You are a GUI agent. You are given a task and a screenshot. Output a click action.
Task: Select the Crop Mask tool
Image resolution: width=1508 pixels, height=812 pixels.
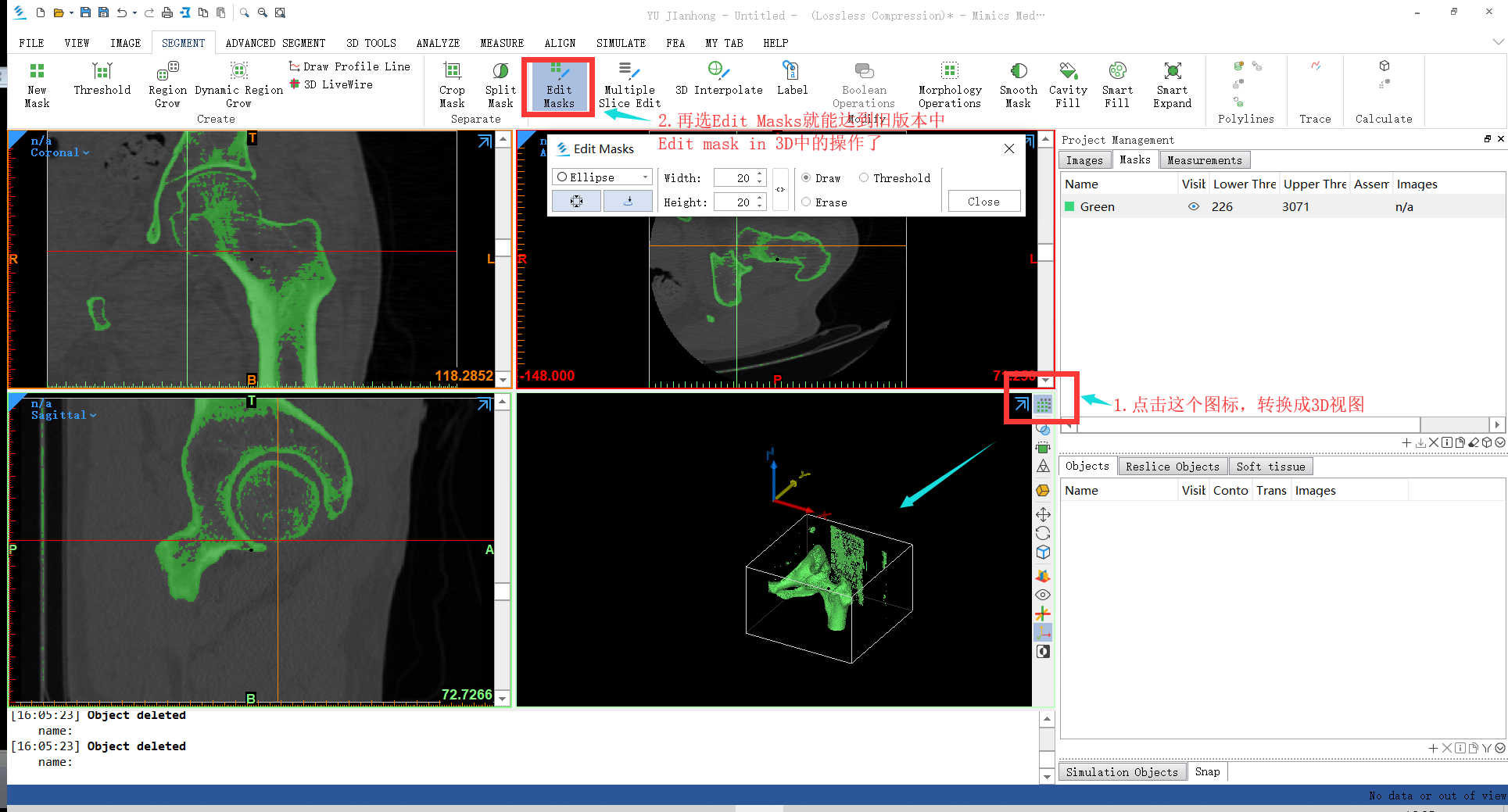click(452, 85)
